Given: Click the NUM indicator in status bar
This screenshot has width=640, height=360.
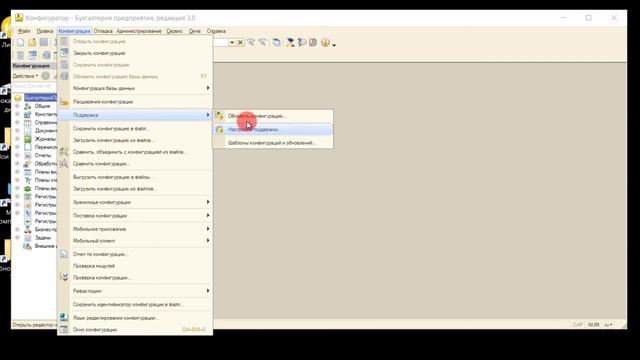Looking at the screenshot, I should coord(593,324).
